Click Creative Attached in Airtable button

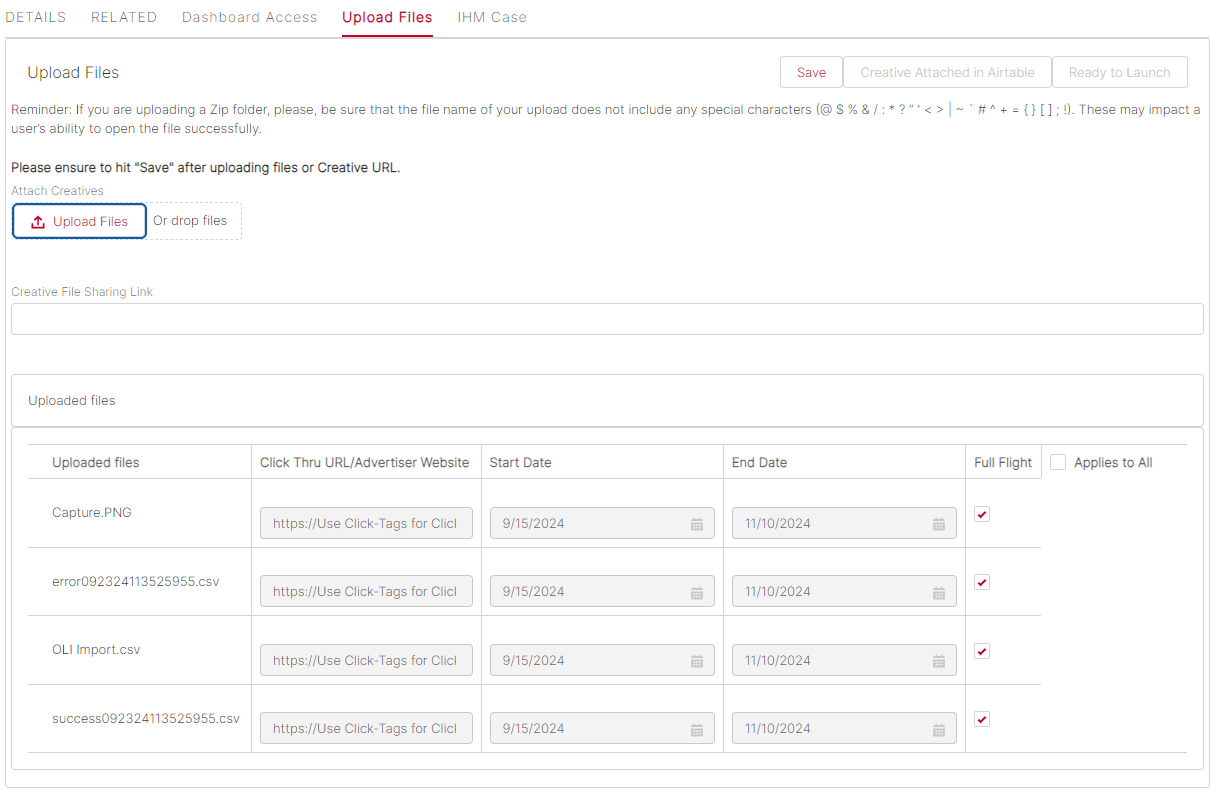947,72
